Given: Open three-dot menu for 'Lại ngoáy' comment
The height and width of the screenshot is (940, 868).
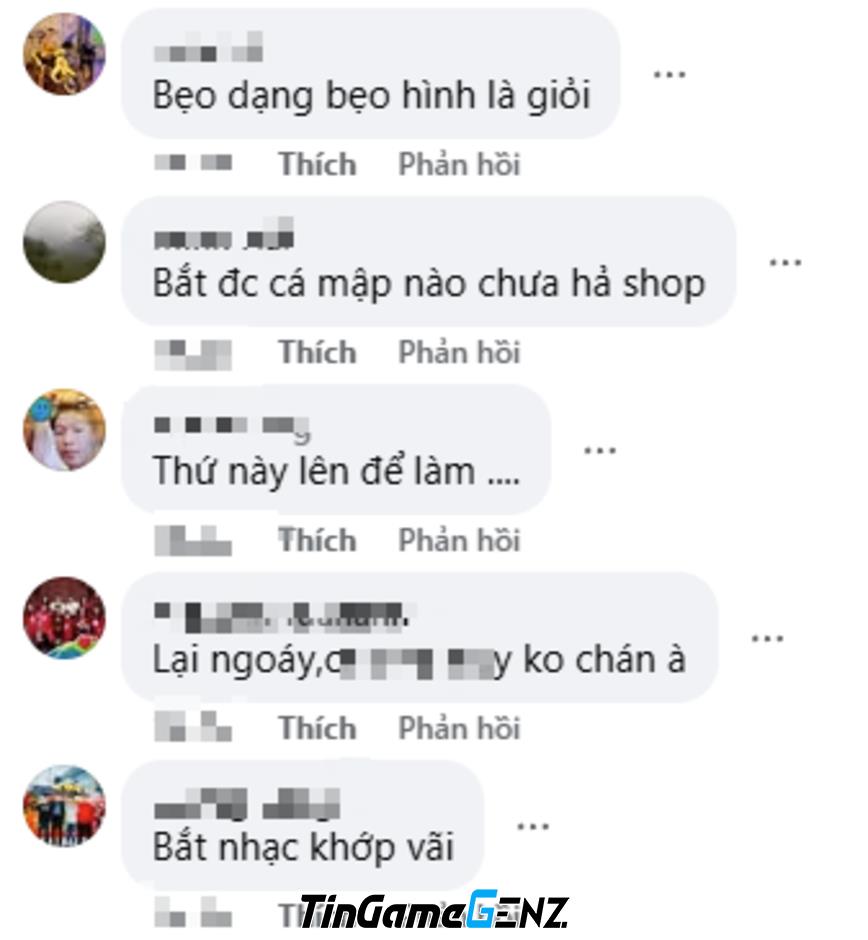Looking at the screenshot, I should point(767,639).
